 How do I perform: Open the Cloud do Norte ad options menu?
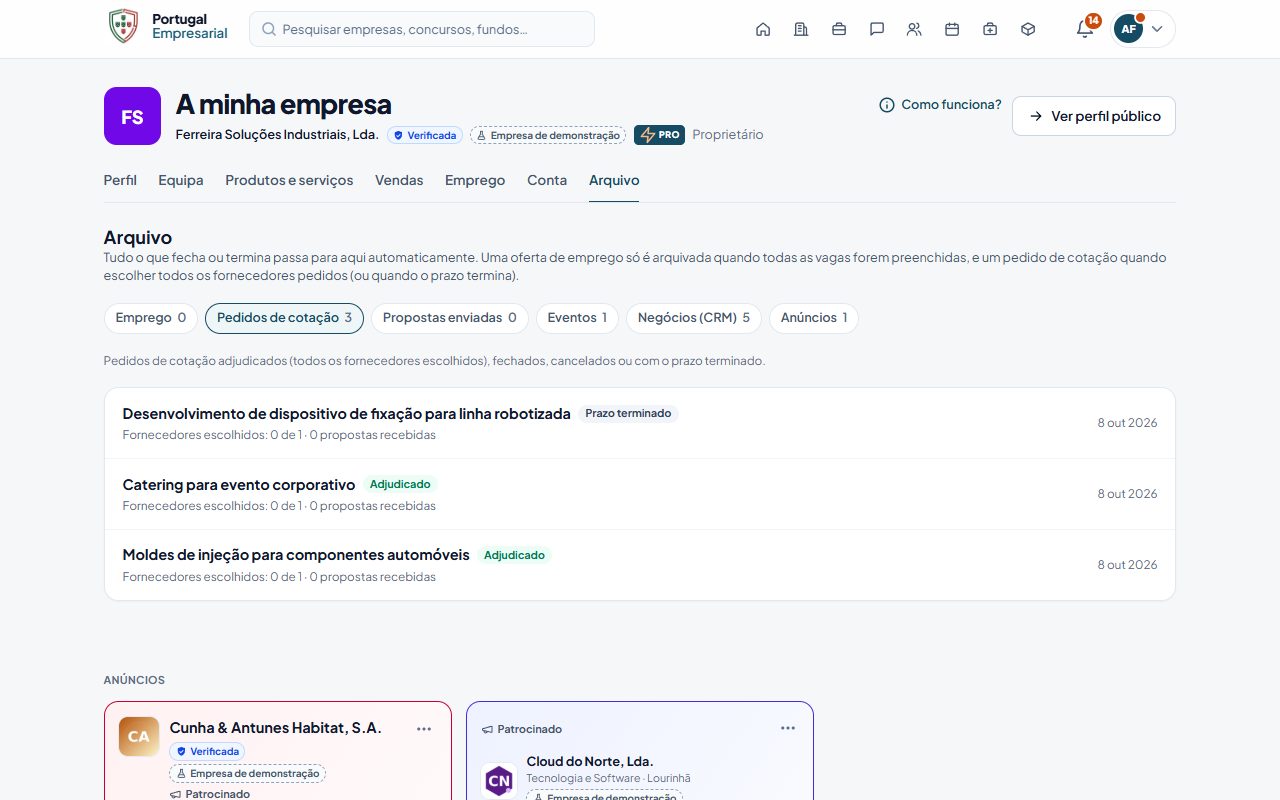click(x=788, y=728)
